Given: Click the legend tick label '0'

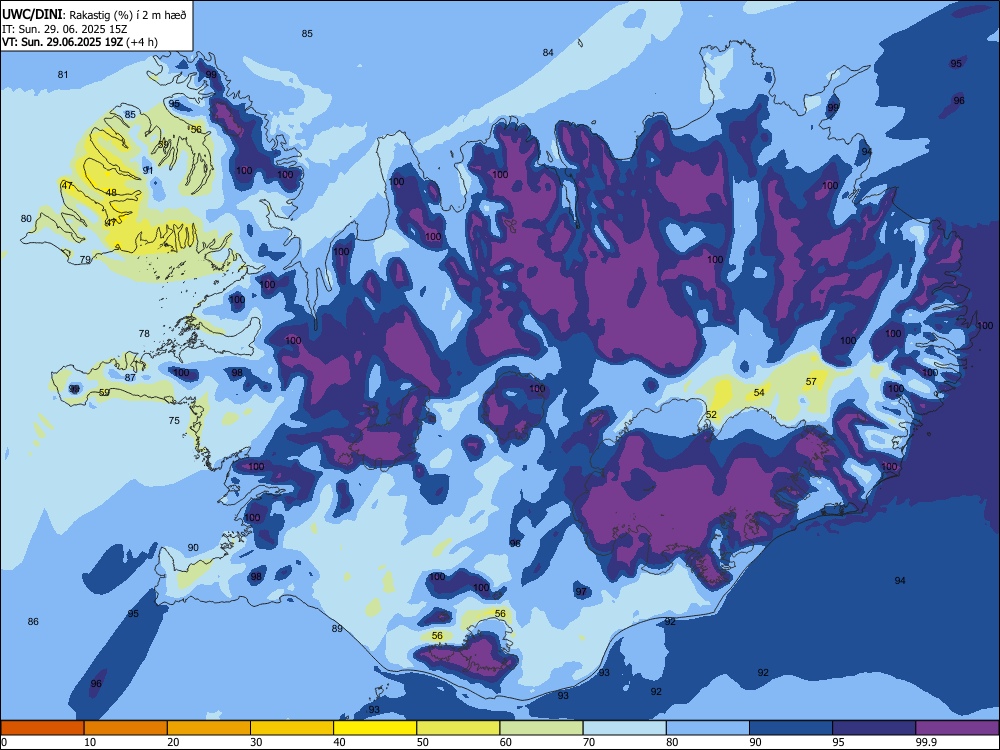Looking at the screenshot, I should (x=4, y=742).
